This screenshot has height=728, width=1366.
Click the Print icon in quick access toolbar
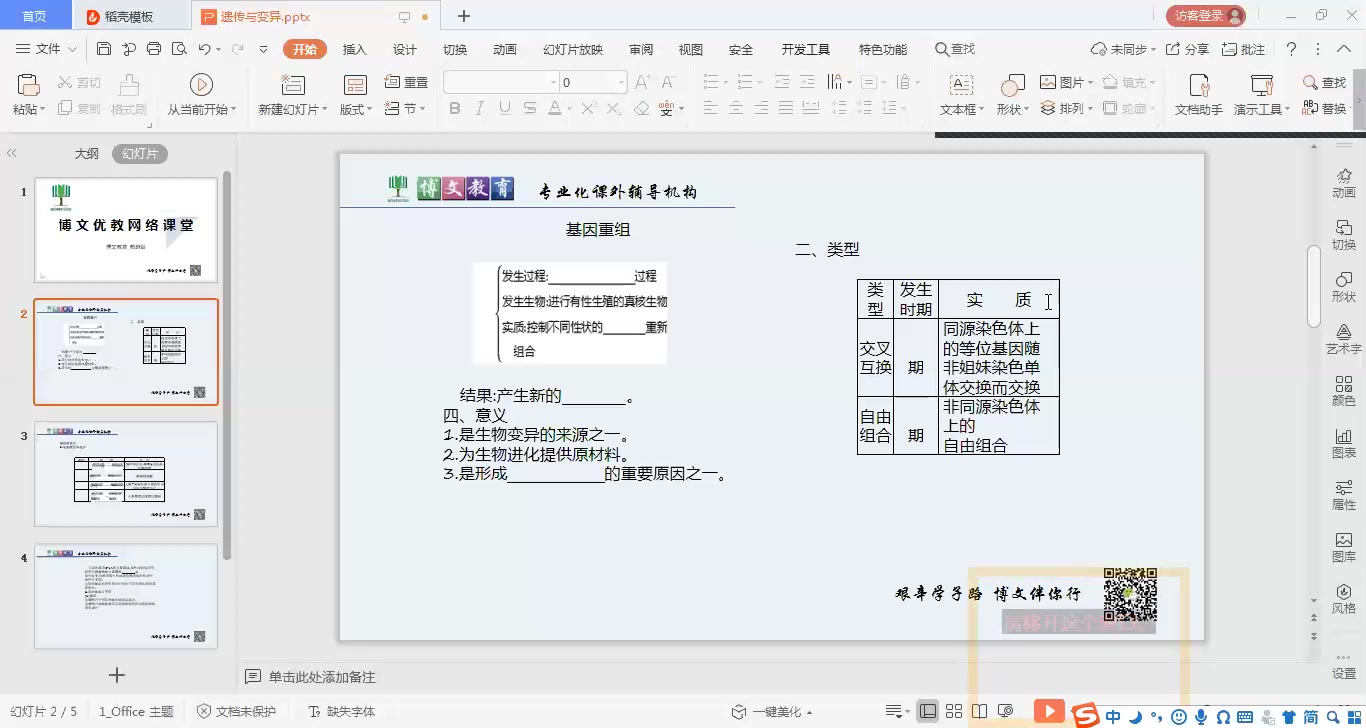click(154, 49)
